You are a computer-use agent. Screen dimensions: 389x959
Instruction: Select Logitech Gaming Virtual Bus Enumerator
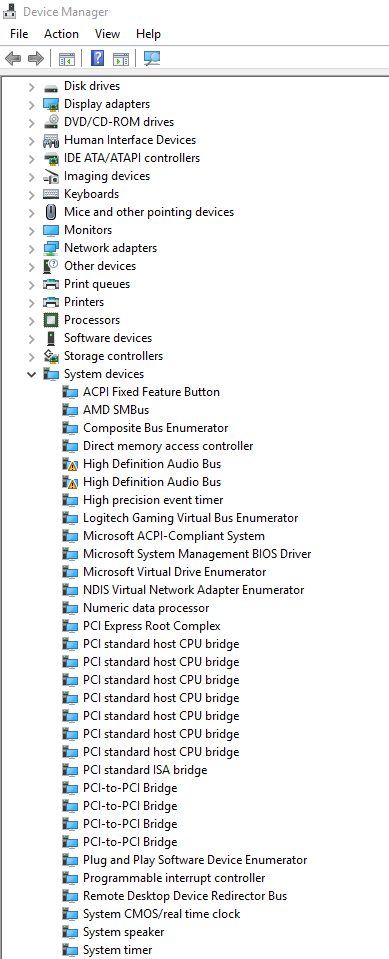(x=190, y=518)
